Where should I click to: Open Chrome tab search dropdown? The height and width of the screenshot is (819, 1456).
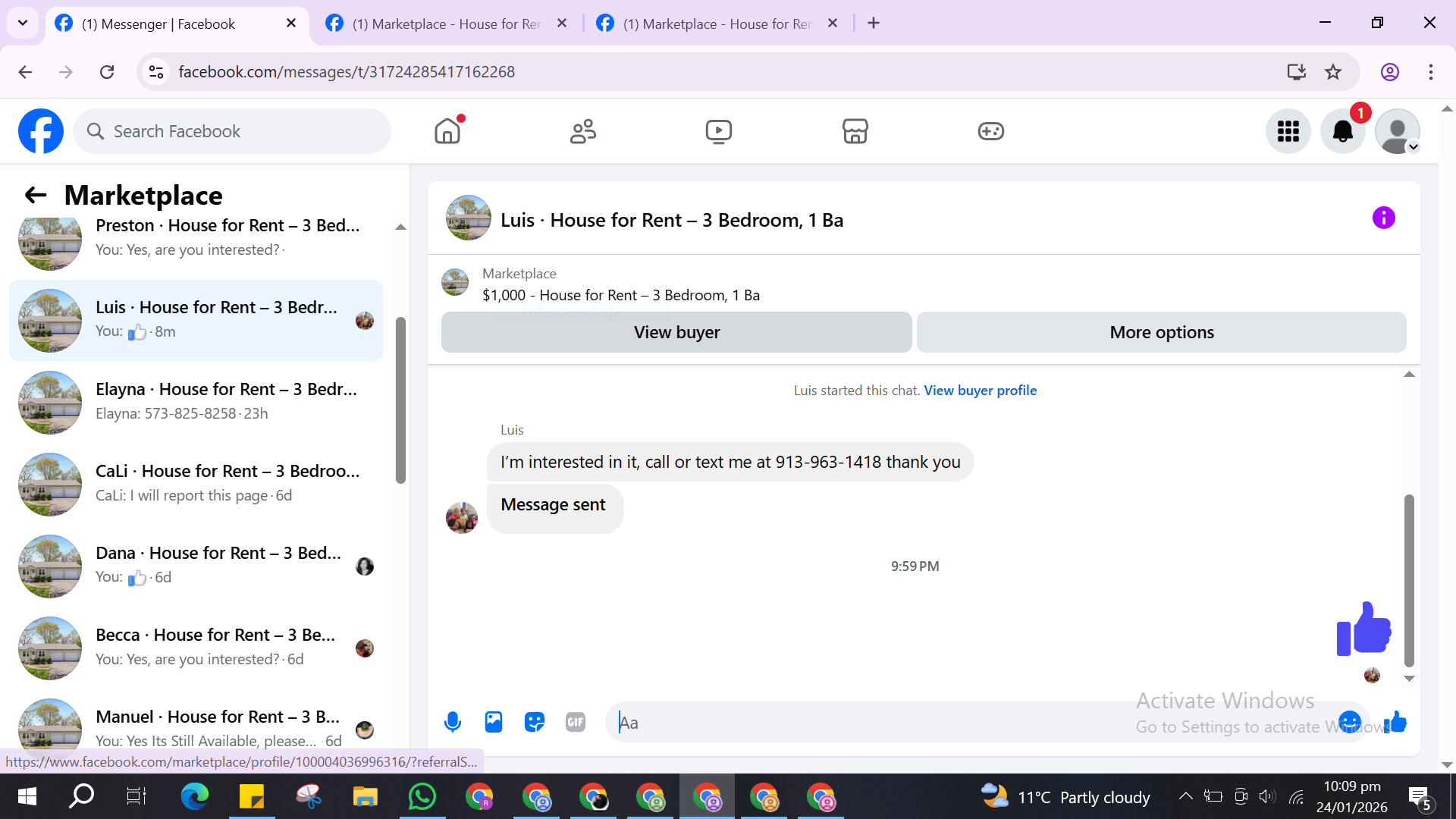[23, 23]
